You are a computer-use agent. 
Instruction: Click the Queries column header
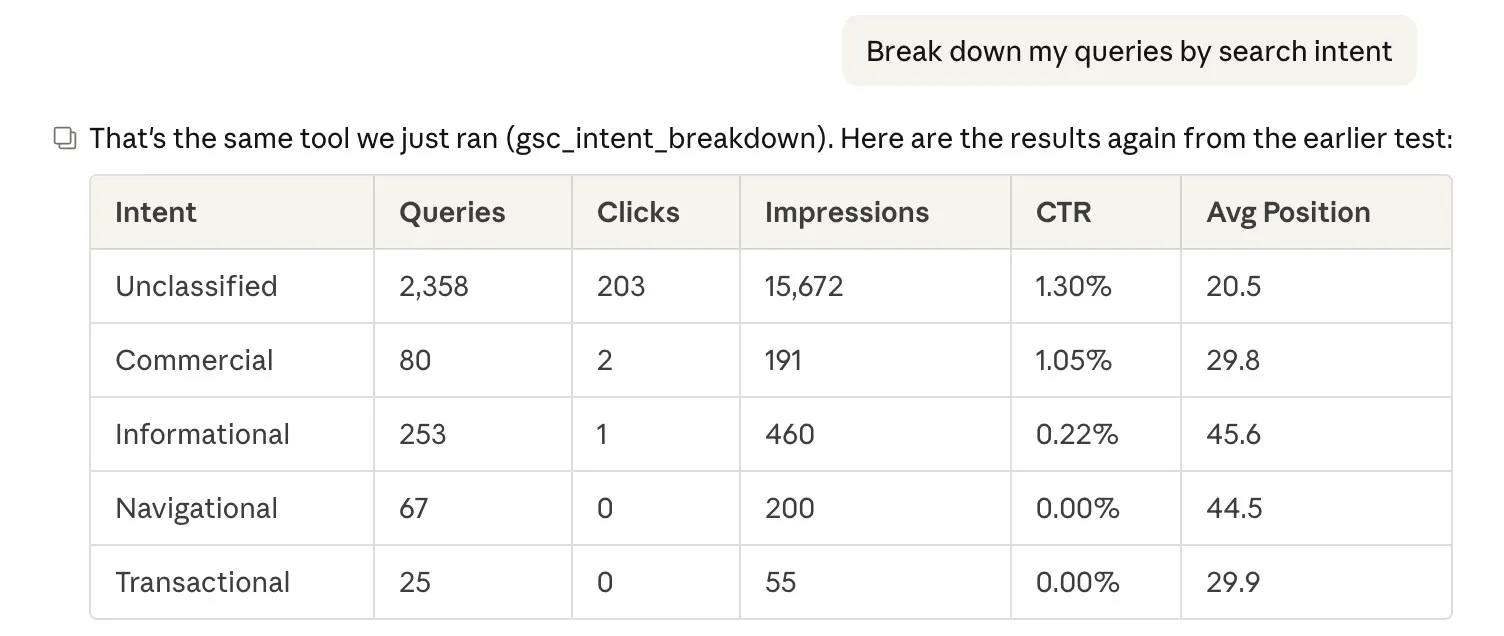(x=452, y=212)
